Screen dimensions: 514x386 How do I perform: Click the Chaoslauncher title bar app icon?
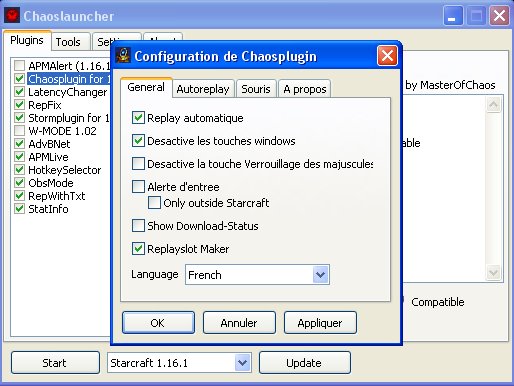tap(12, 15)
